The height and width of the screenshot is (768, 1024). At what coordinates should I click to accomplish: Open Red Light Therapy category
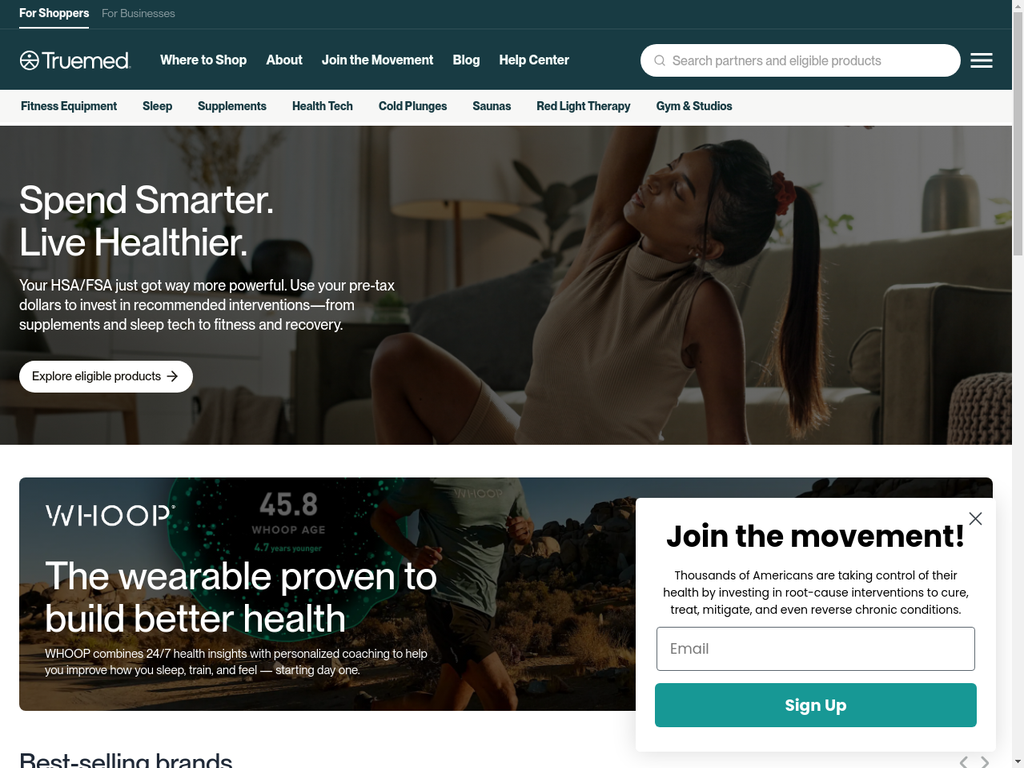point(583,106)
